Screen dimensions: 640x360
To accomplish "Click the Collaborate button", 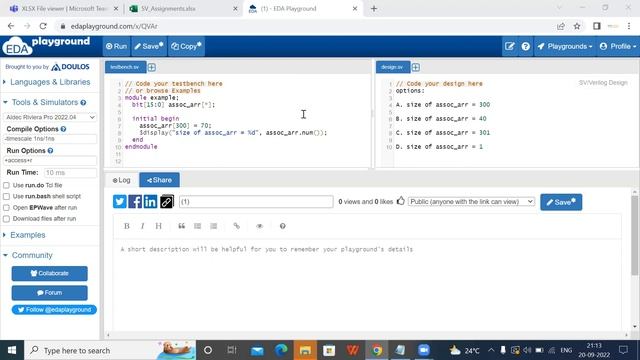I will 49,273.
